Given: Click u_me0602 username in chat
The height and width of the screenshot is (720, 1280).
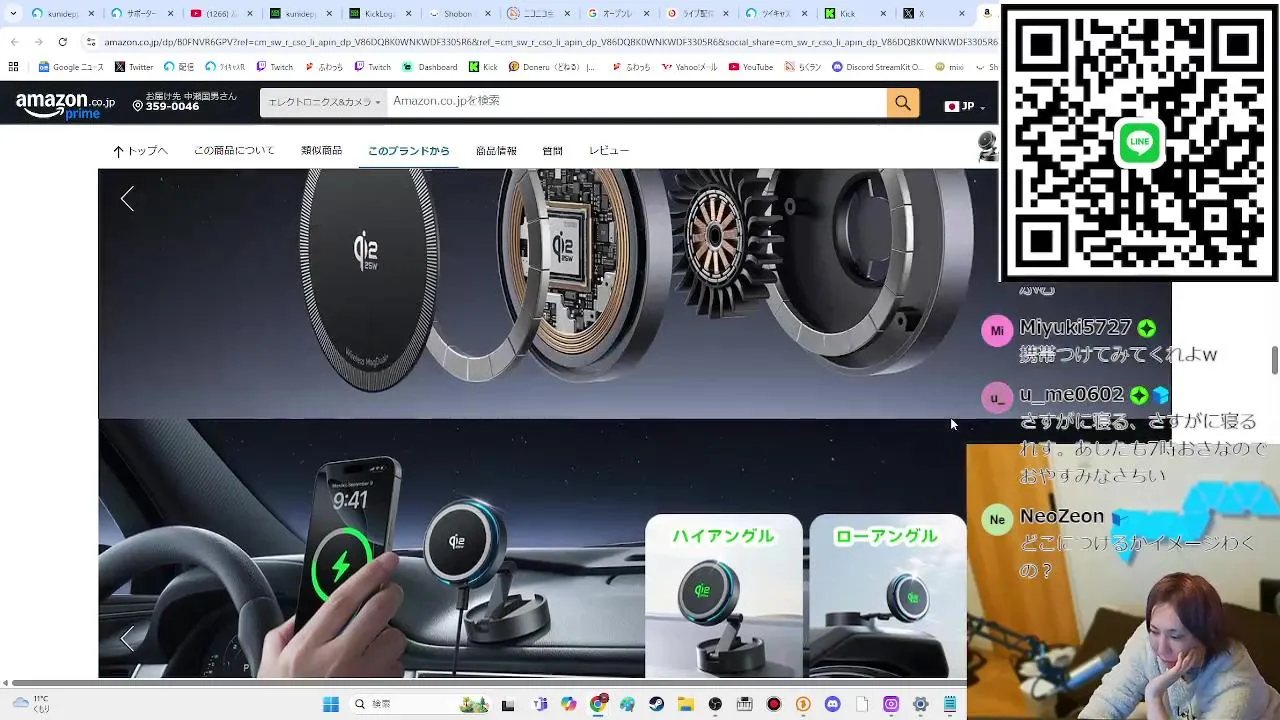Looking at the screenshot, I should [1071, 395].
